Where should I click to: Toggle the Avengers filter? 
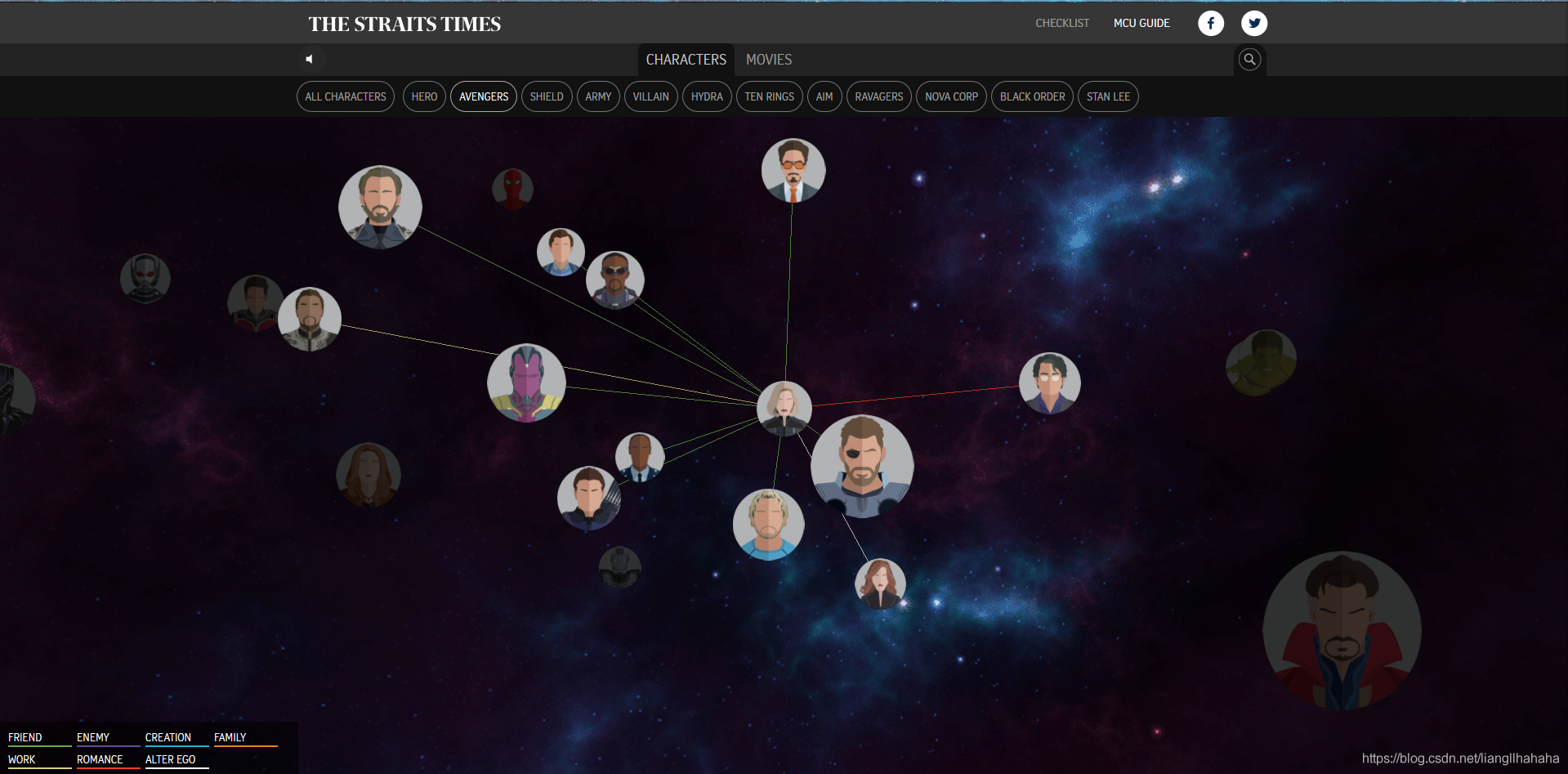pyautogui.click(x=484, y=96)
